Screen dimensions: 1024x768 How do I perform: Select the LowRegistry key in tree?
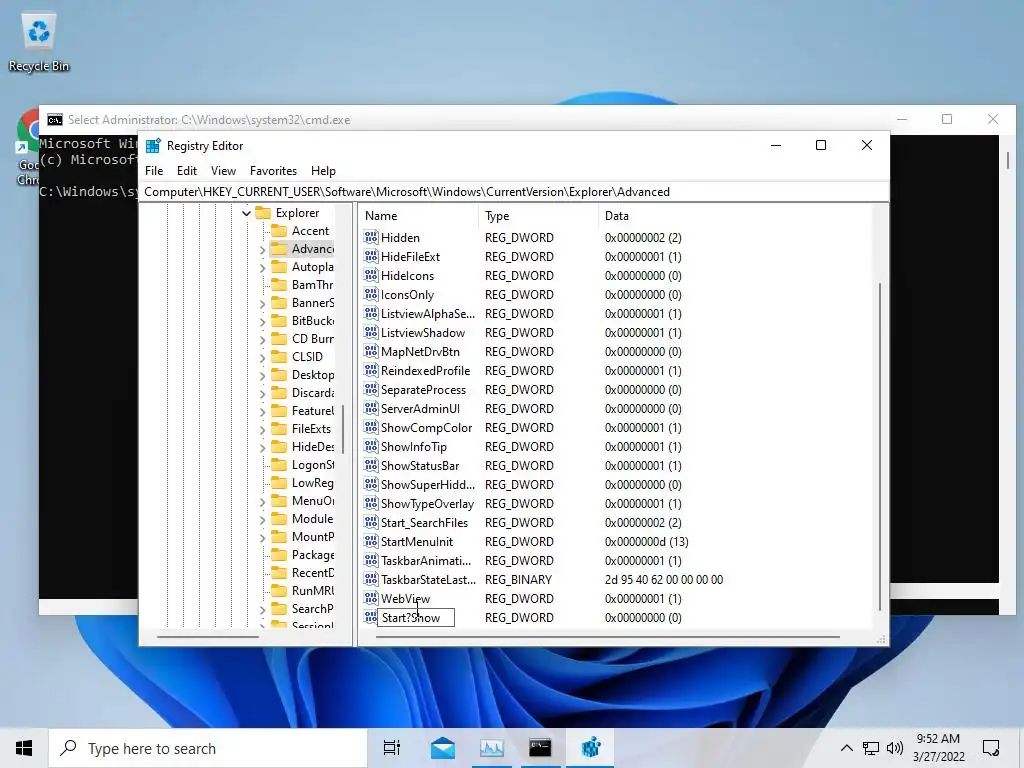pos(312,483)
